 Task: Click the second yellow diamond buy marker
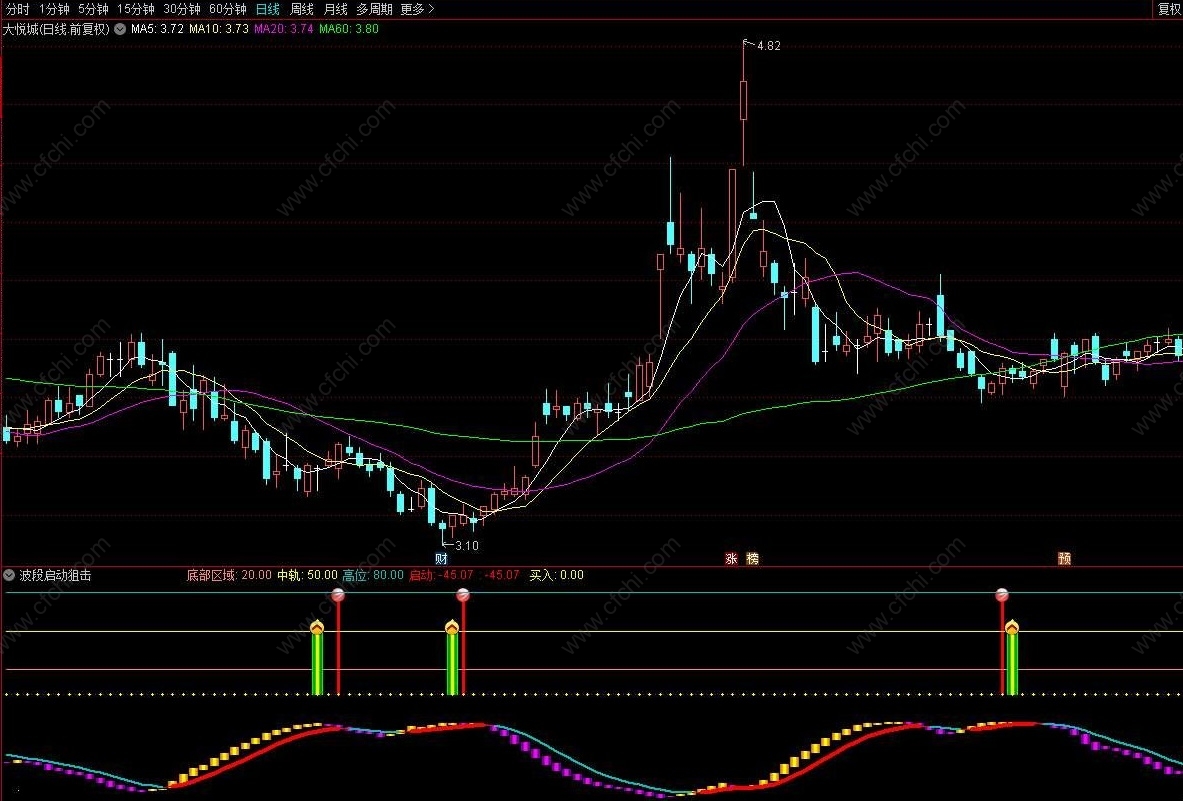click(452, 627)
